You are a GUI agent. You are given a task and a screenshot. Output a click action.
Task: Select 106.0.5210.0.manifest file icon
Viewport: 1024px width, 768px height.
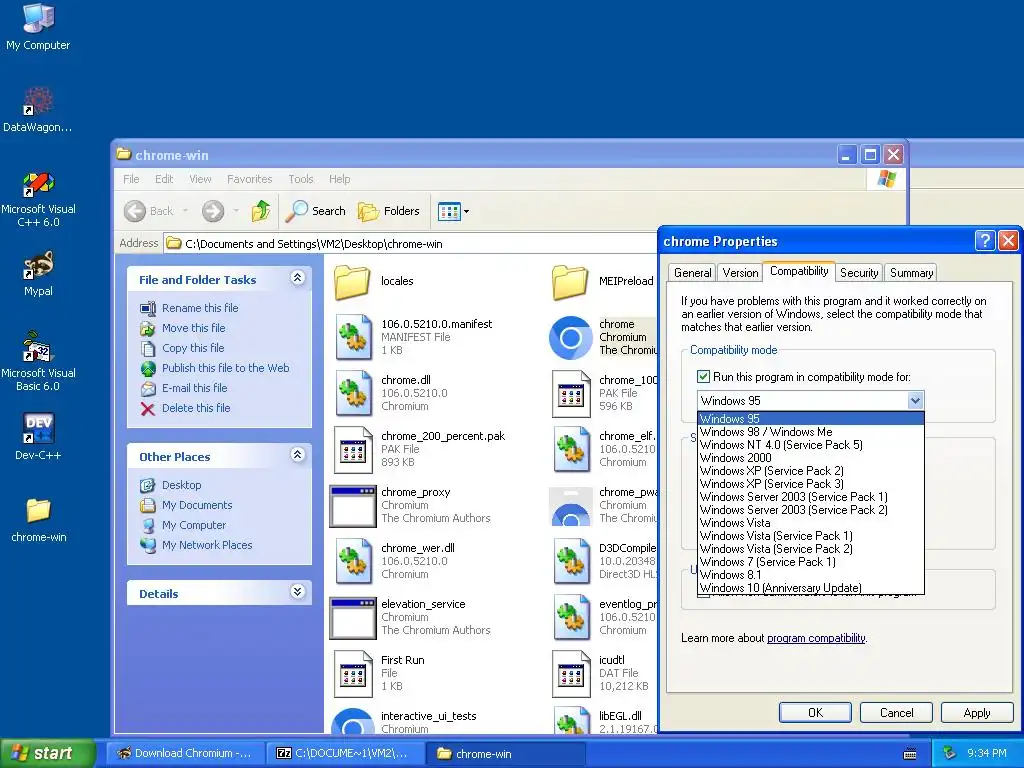point(354,337)
